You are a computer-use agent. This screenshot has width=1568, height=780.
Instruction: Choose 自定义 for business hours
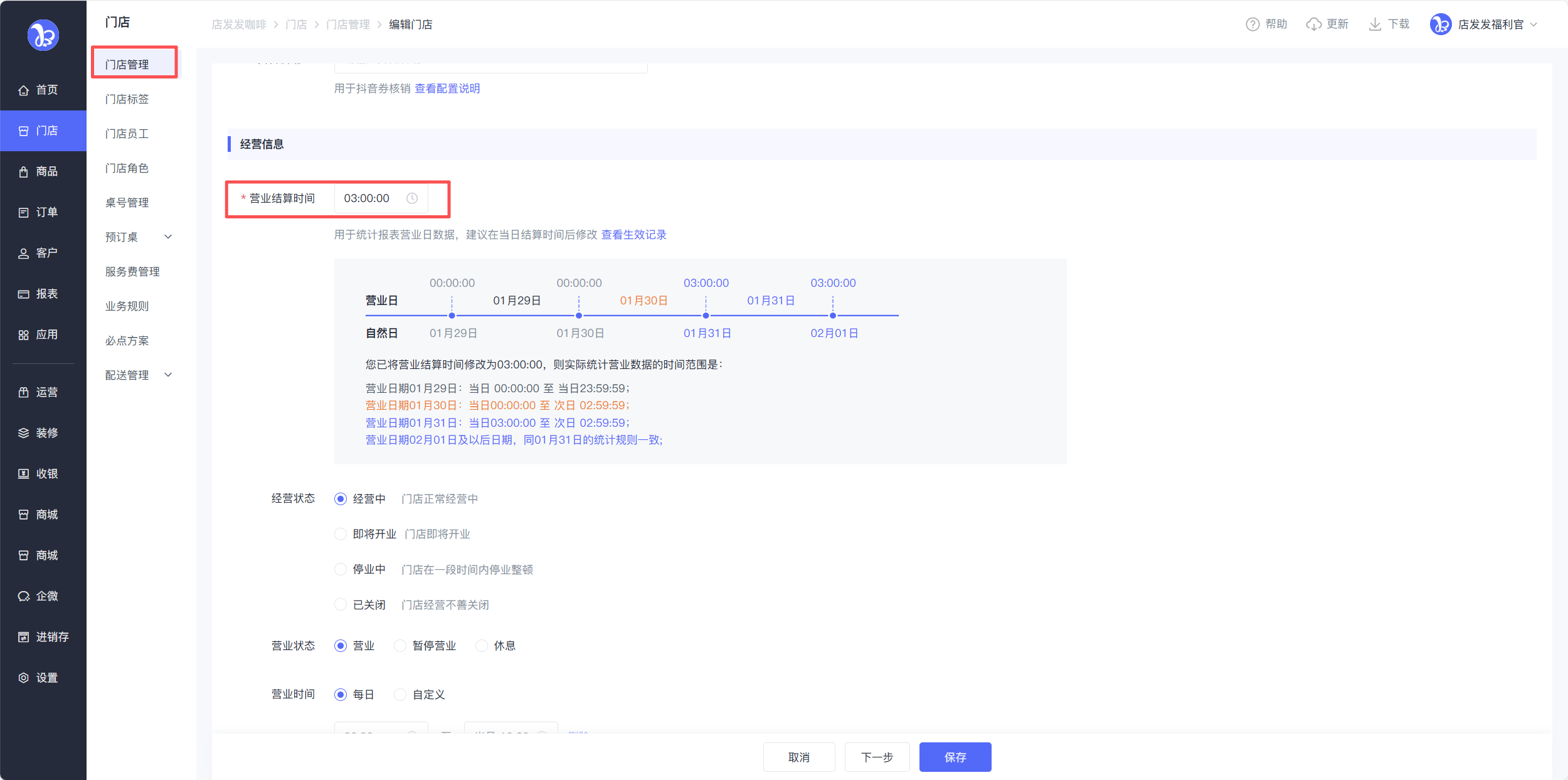(x=400, y=695)
